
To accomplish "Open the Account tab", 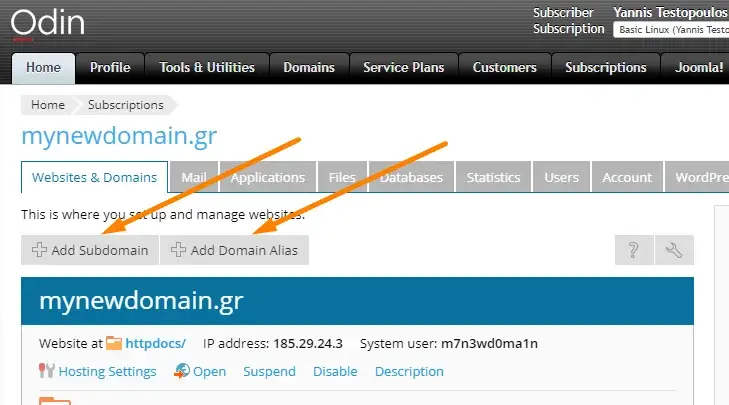I will 627,177.
